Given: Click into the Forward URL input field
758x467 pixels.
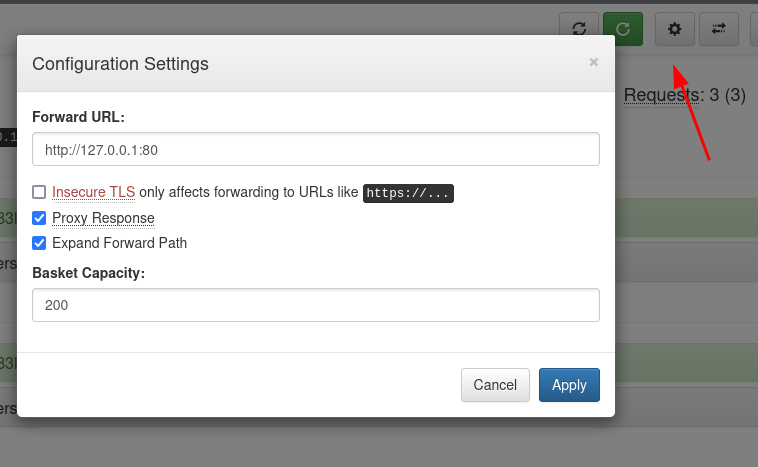Looking at the screenshot, I should (316, 149).
